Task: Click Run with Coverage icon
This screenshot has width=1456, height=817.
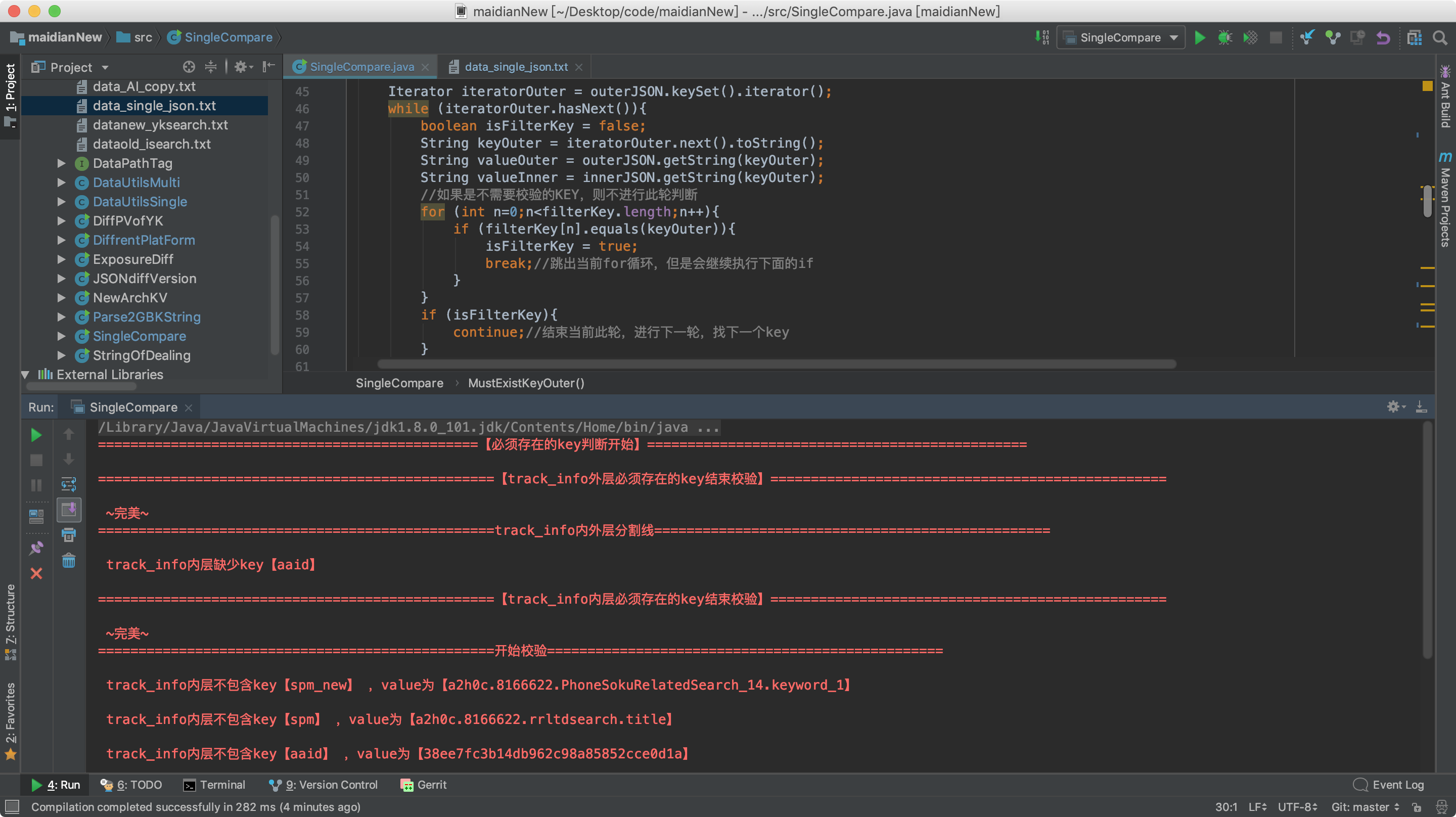Action: 1250,38
